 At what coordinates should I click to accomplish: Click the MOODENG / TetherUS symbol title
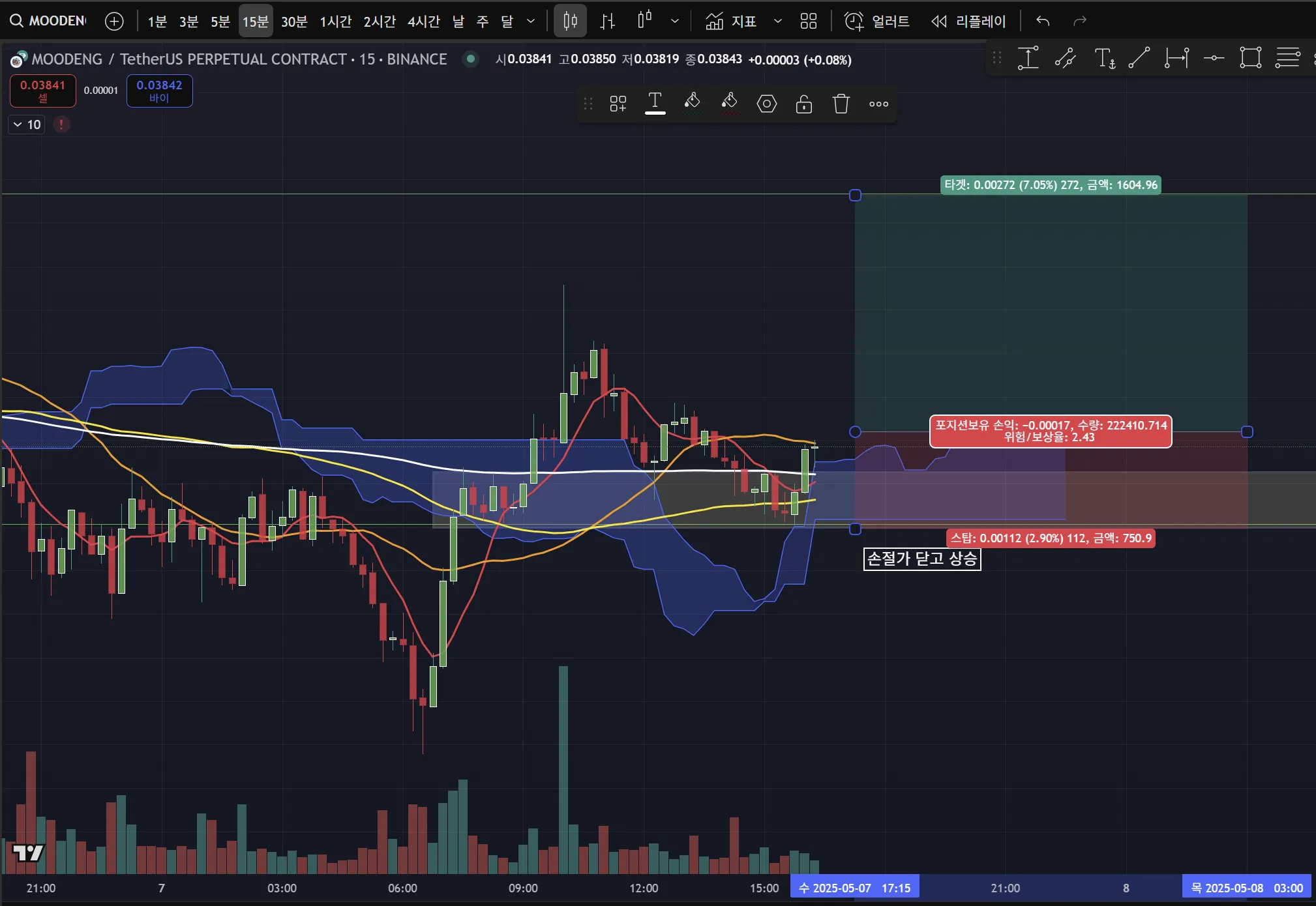coord(239,59)
